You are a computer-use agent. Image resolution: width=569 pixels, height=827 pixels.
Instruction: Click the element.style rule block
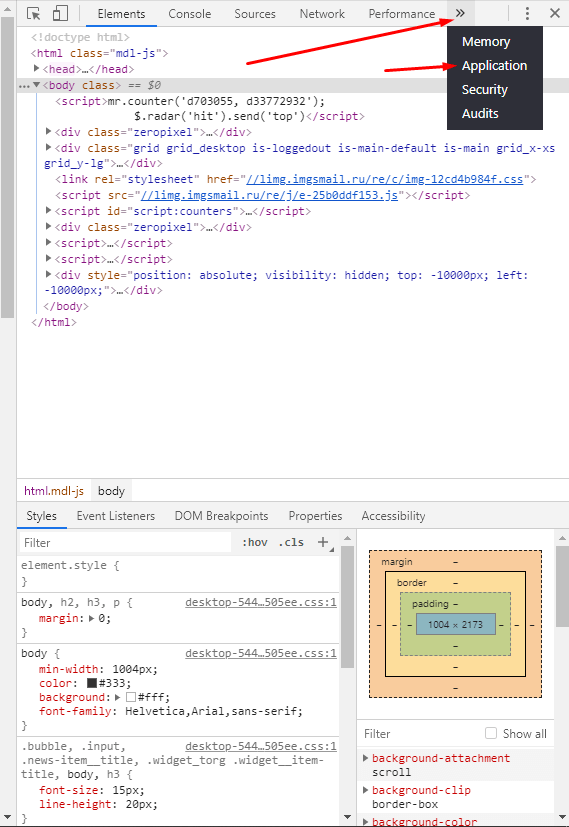[178, 573]
